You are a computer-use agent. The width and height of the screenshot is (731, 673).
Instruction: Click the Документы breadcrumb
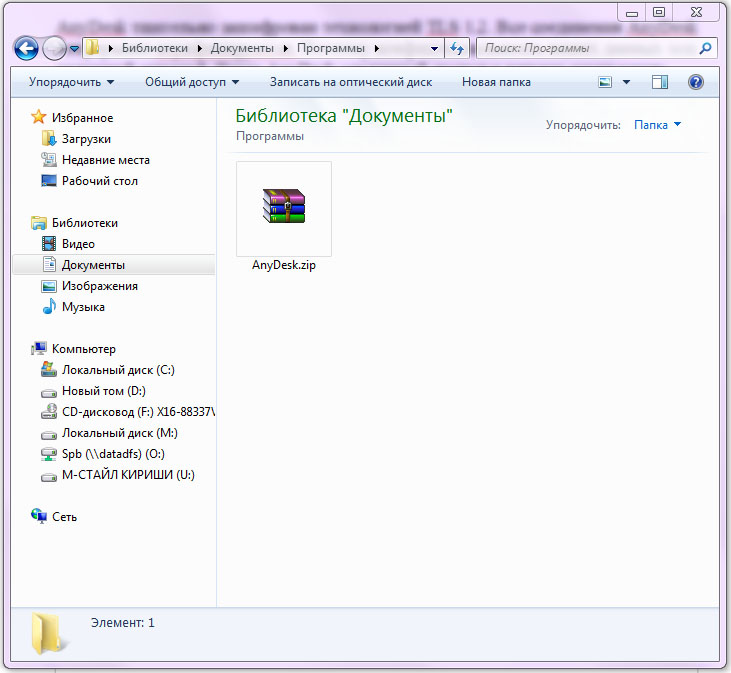click(242, 48)
